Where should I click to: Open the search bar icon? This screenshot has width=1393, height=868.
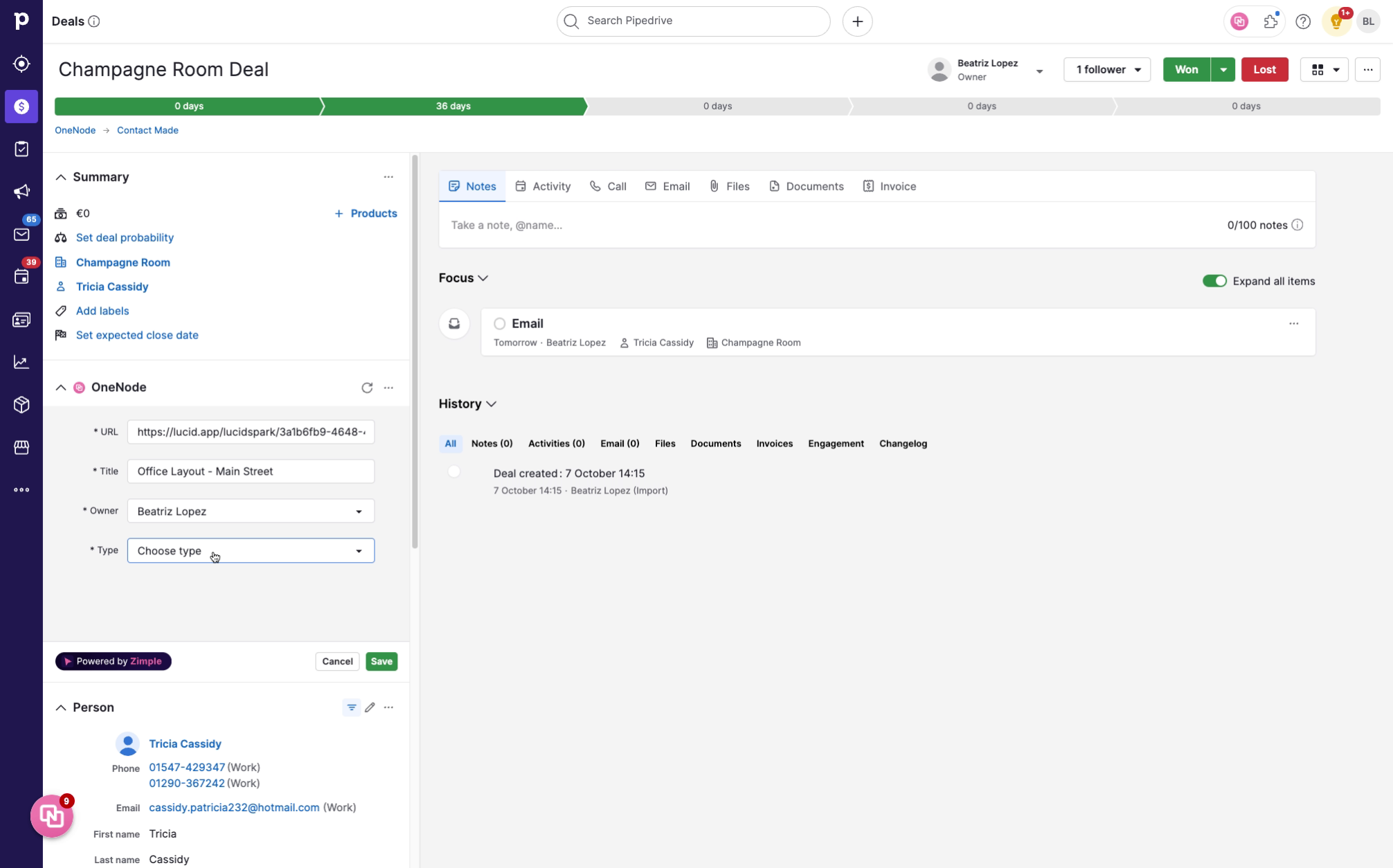(571, 21)
